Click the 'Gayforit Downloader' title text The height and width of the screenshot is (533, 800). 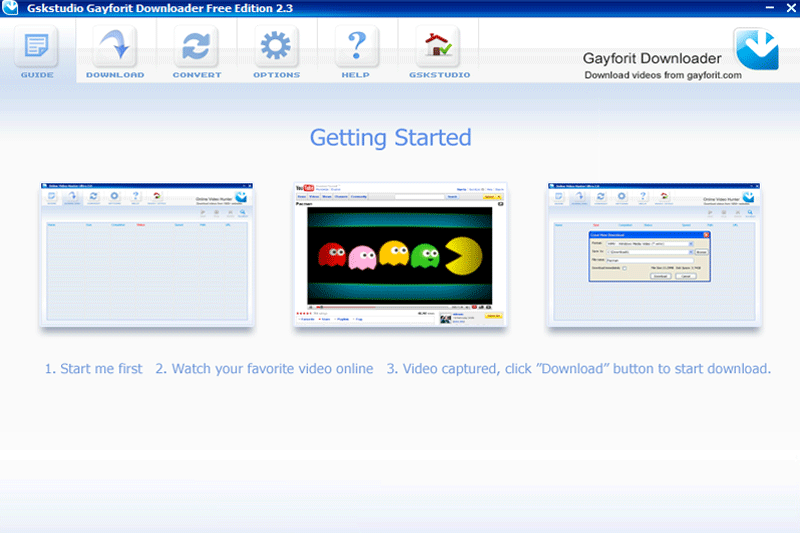tap(652, 59)
